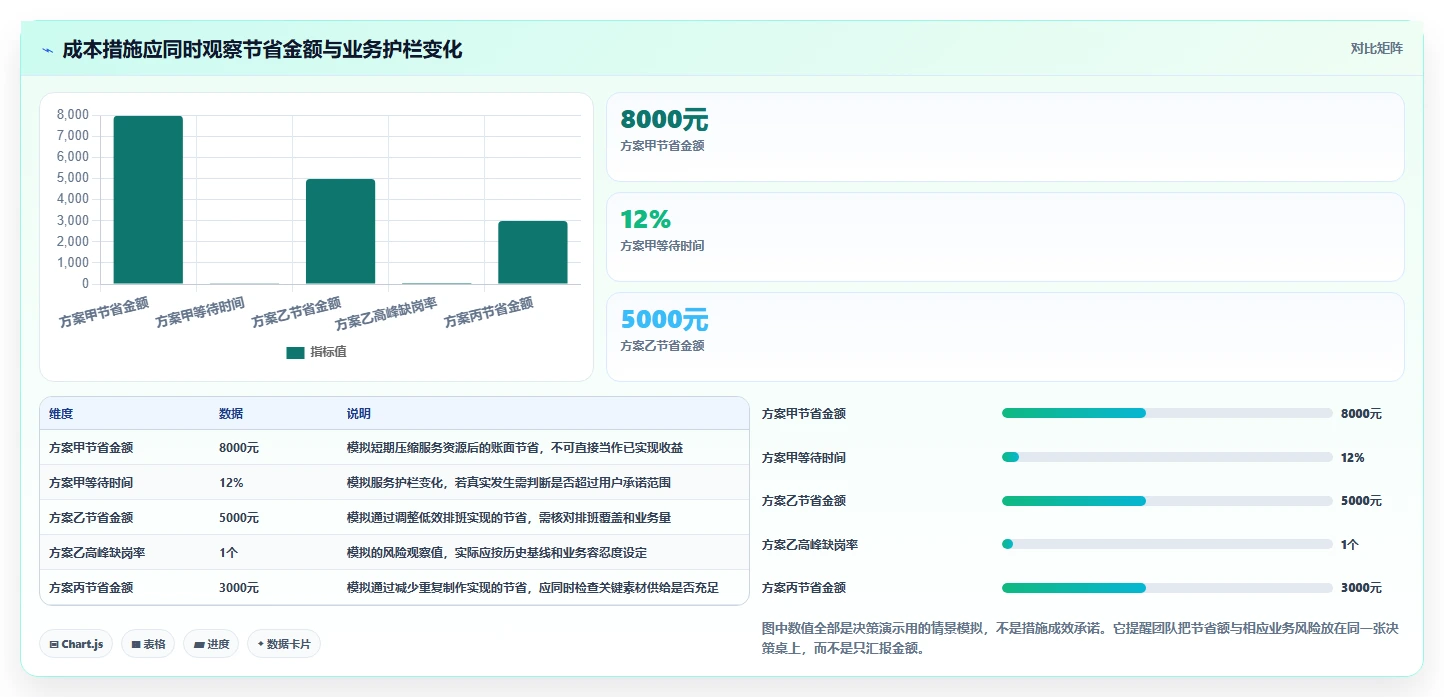
Task: Click the 方案丙节省金额 bar in the chart
Action: point(533,252)
